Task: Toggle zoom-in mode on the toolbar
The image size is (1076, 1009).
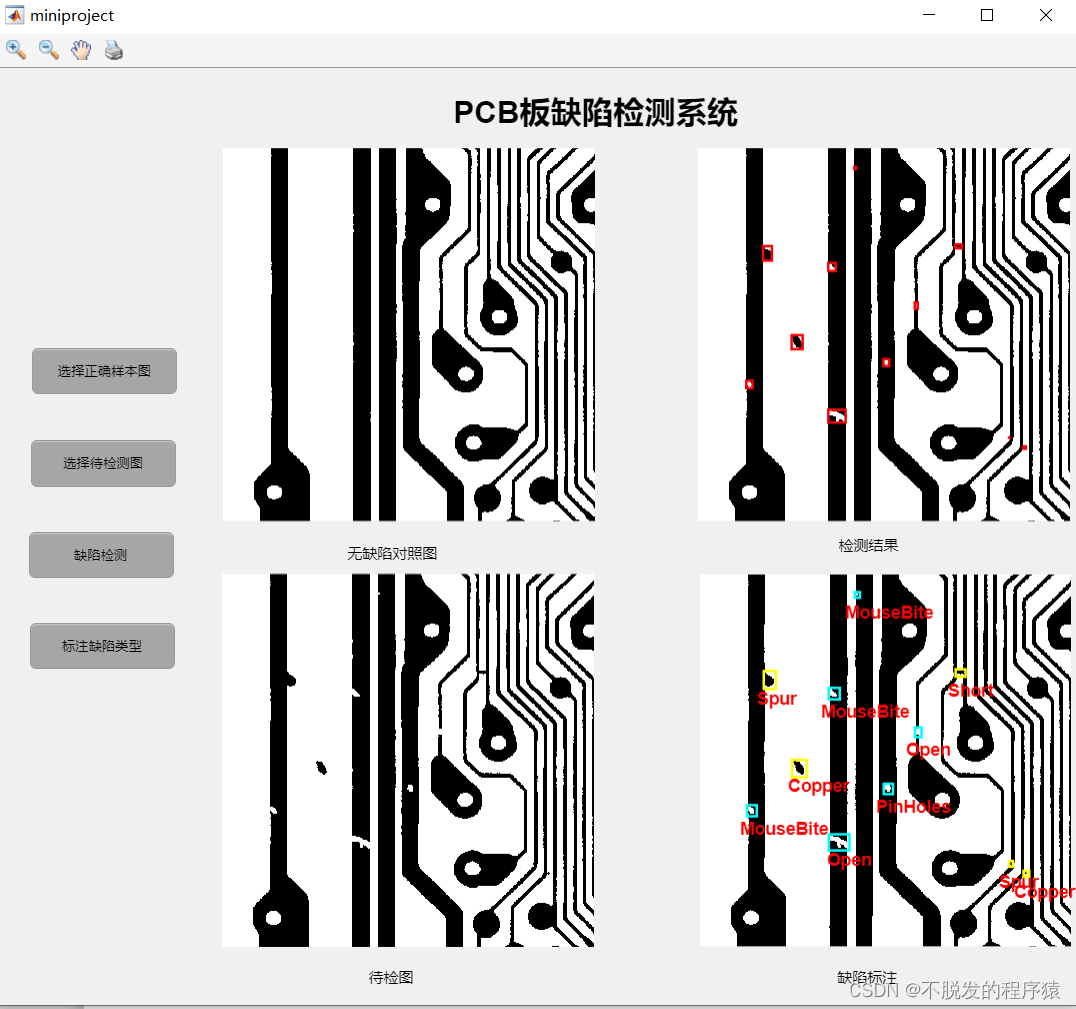Action: point(16,49)
